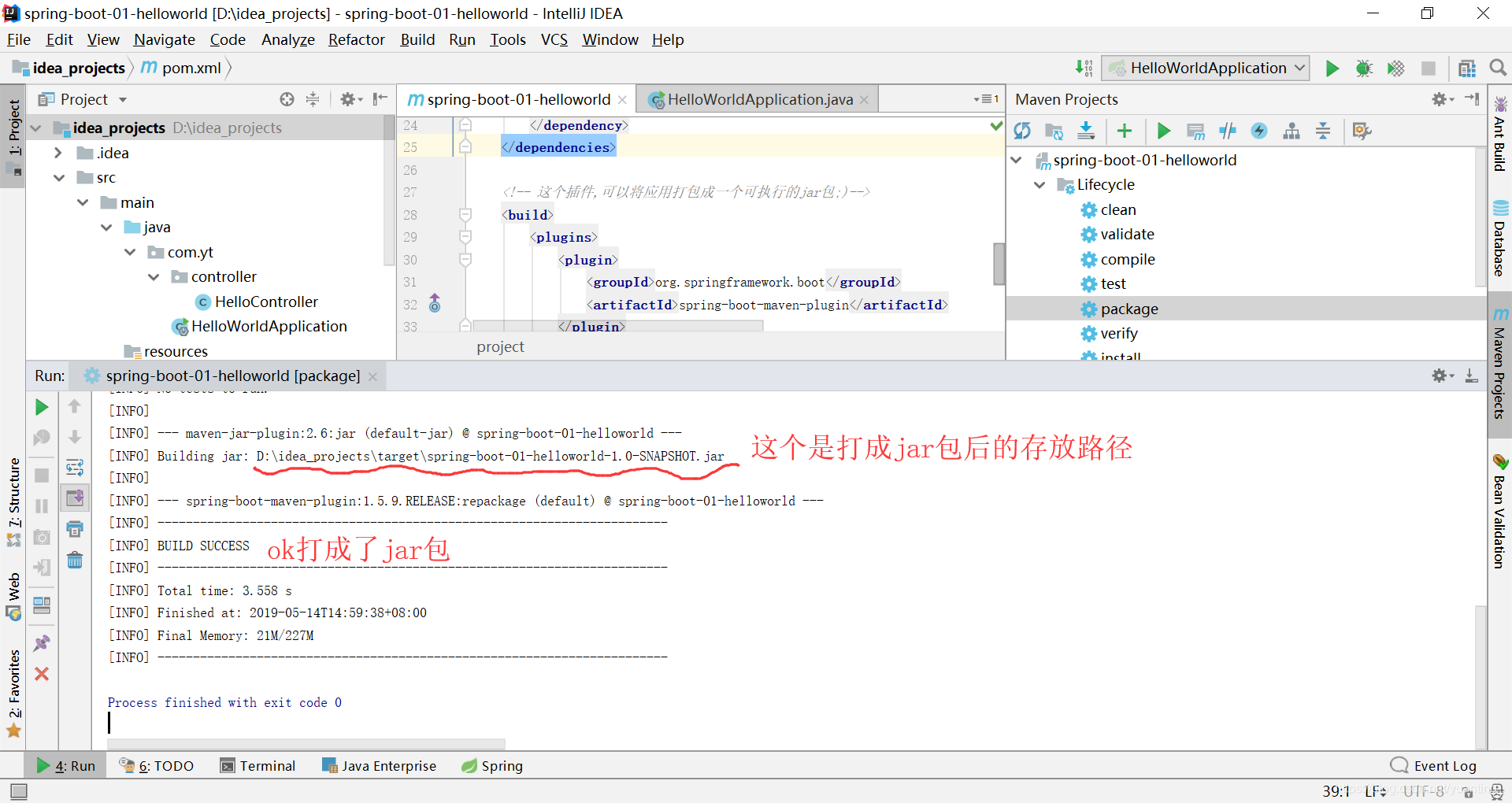Start debug with the bug icon
The width and height of the screenshot is (1512, 803).
(1364, 68)
